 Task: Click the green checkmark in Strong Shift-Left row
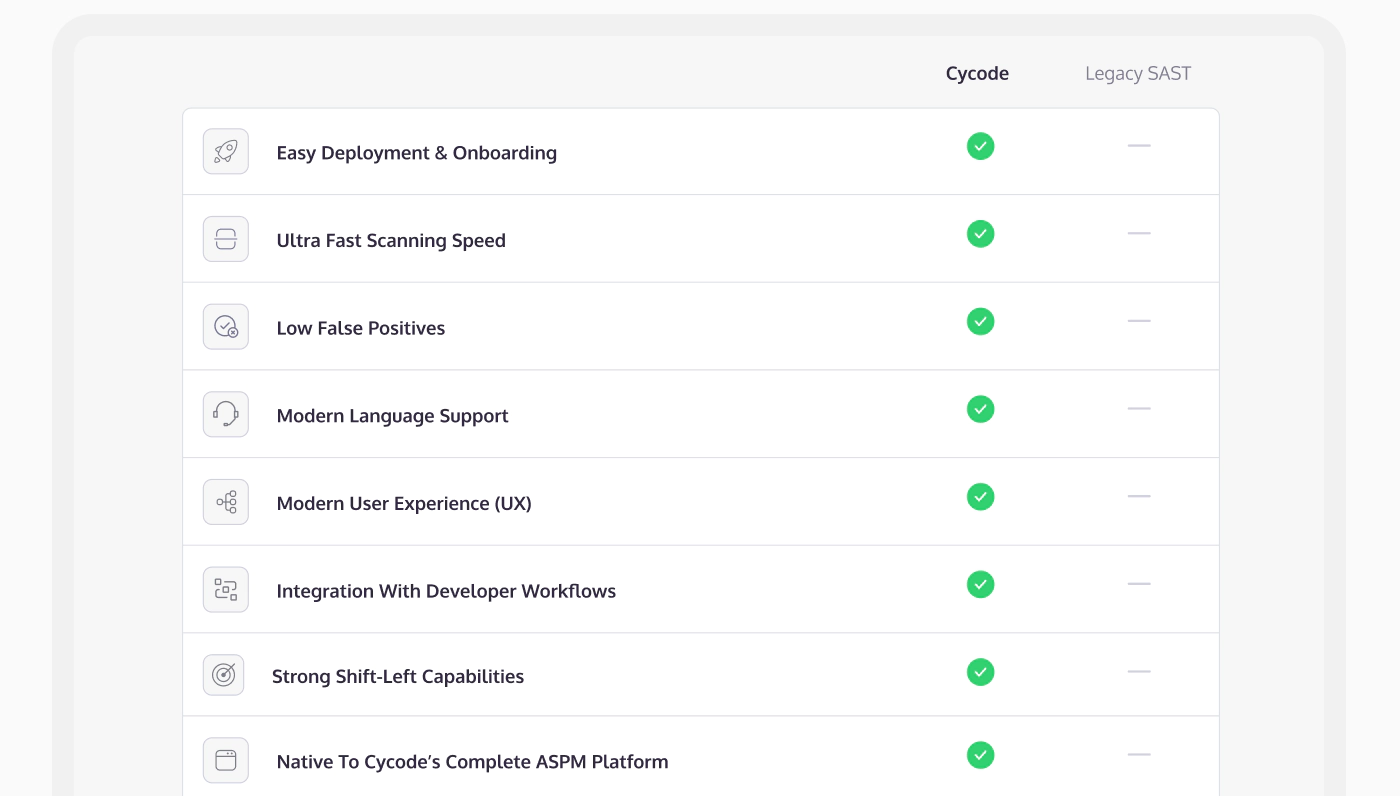(981, 672)
